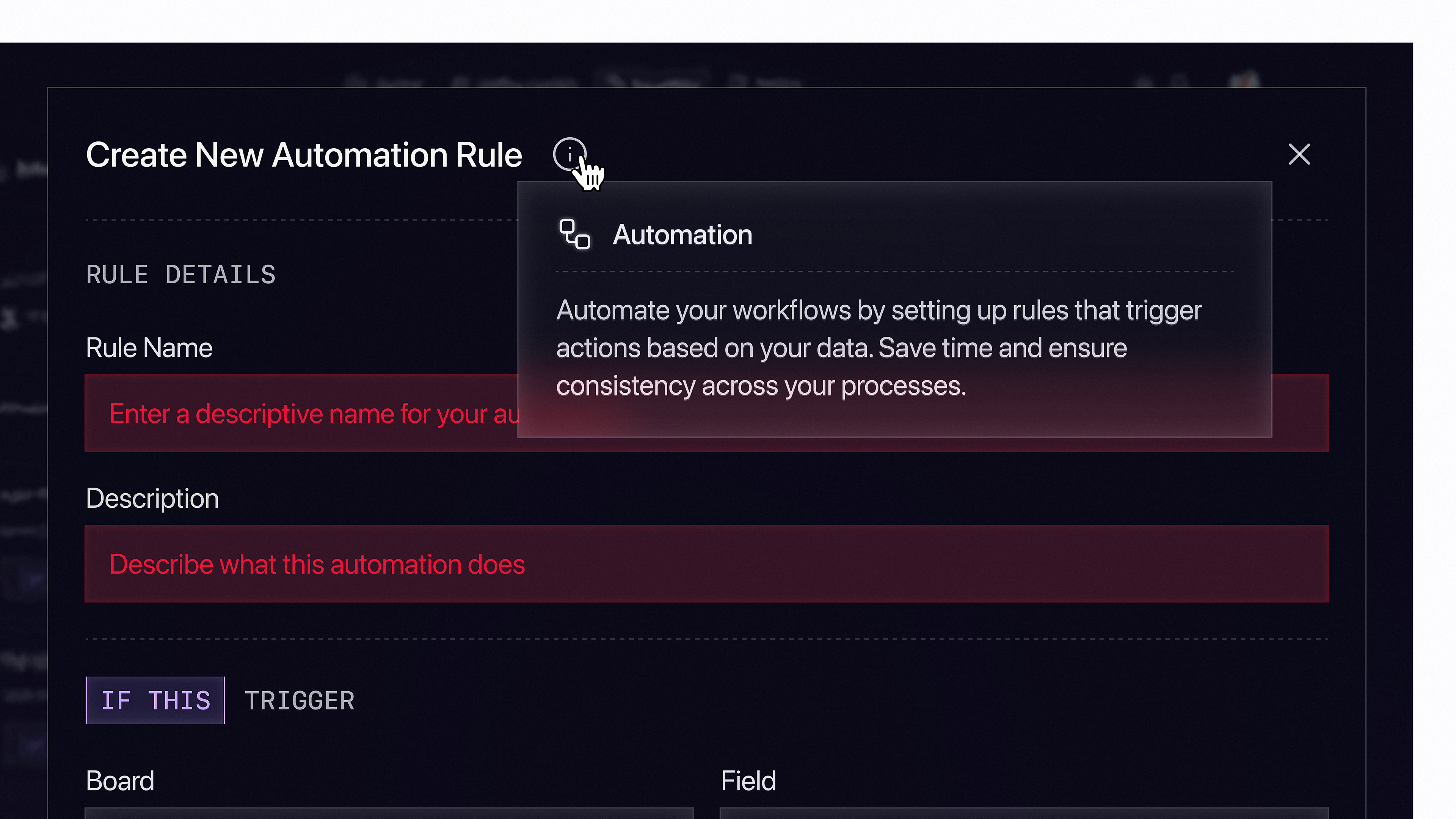The height and width of the screenshot is (819, 1456).
Task: Click the red placeholder text in Description box
Action: coord(317,564)
